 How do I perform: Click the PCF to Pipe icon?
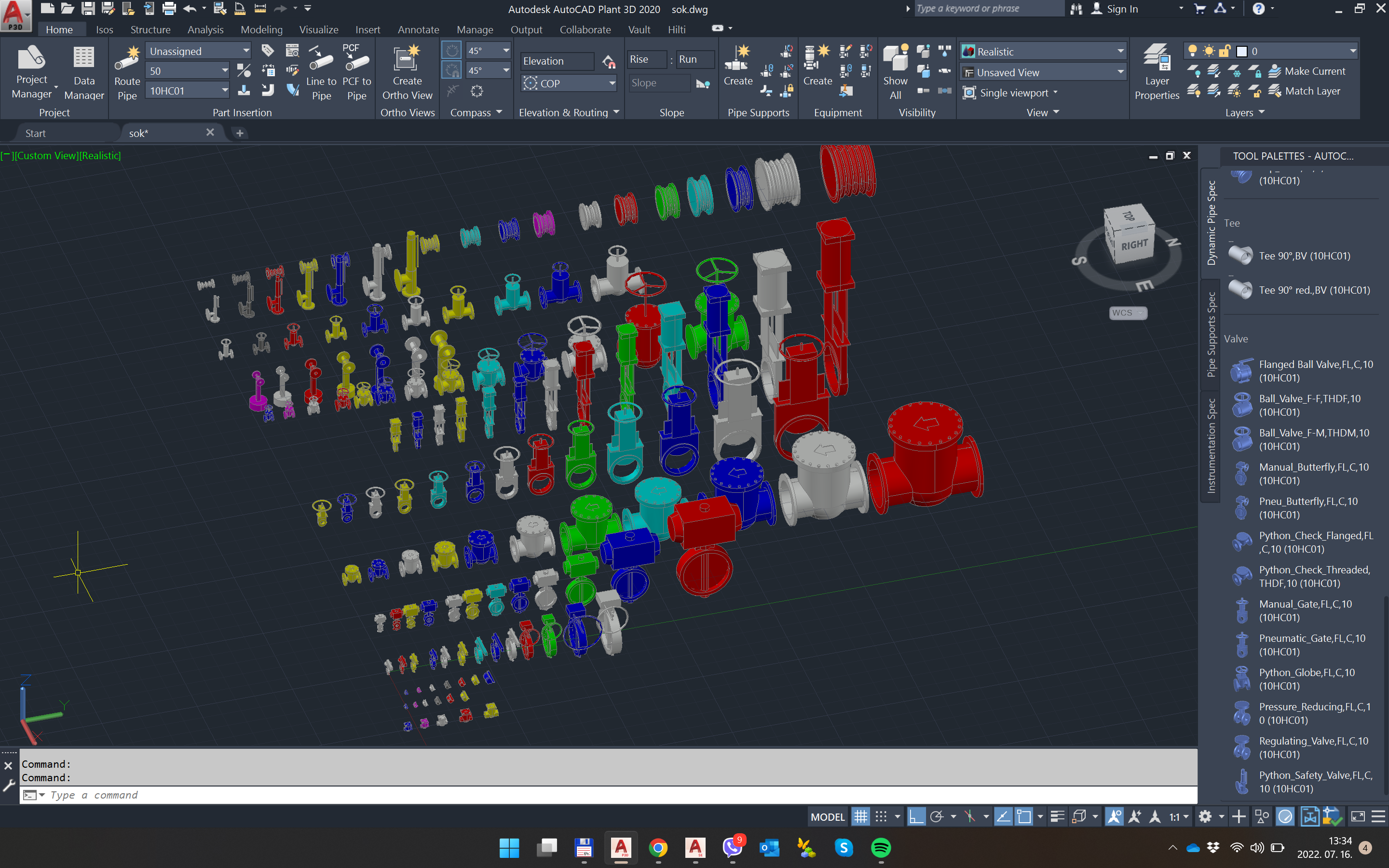356,60
